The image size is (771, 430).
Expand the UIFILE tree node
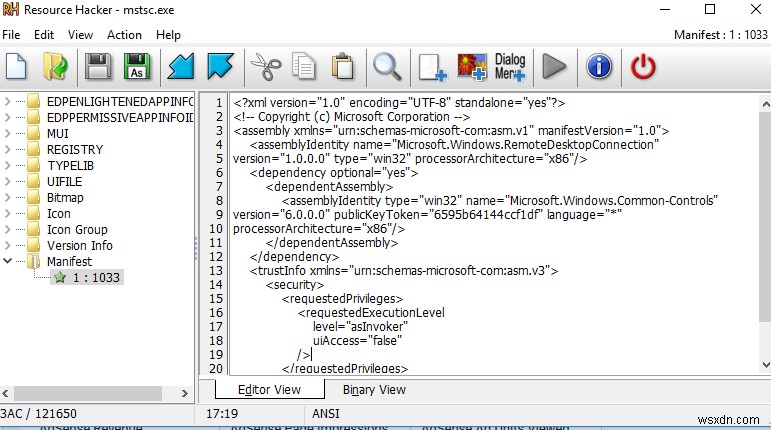point(7,181)
